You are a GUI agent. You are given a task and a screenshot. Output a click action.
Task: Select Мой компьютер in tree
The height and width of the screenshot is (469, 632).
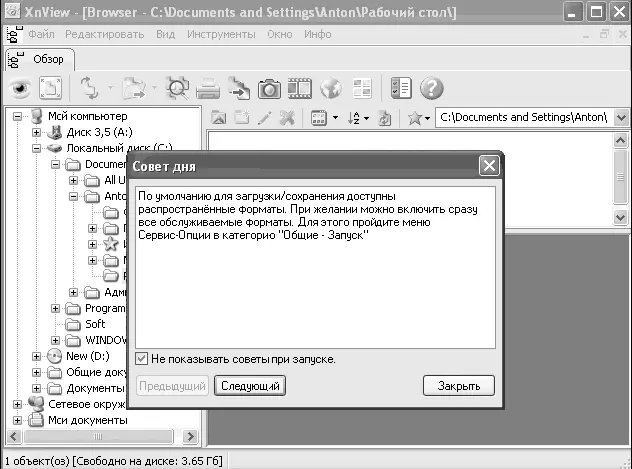pos(87,116)
